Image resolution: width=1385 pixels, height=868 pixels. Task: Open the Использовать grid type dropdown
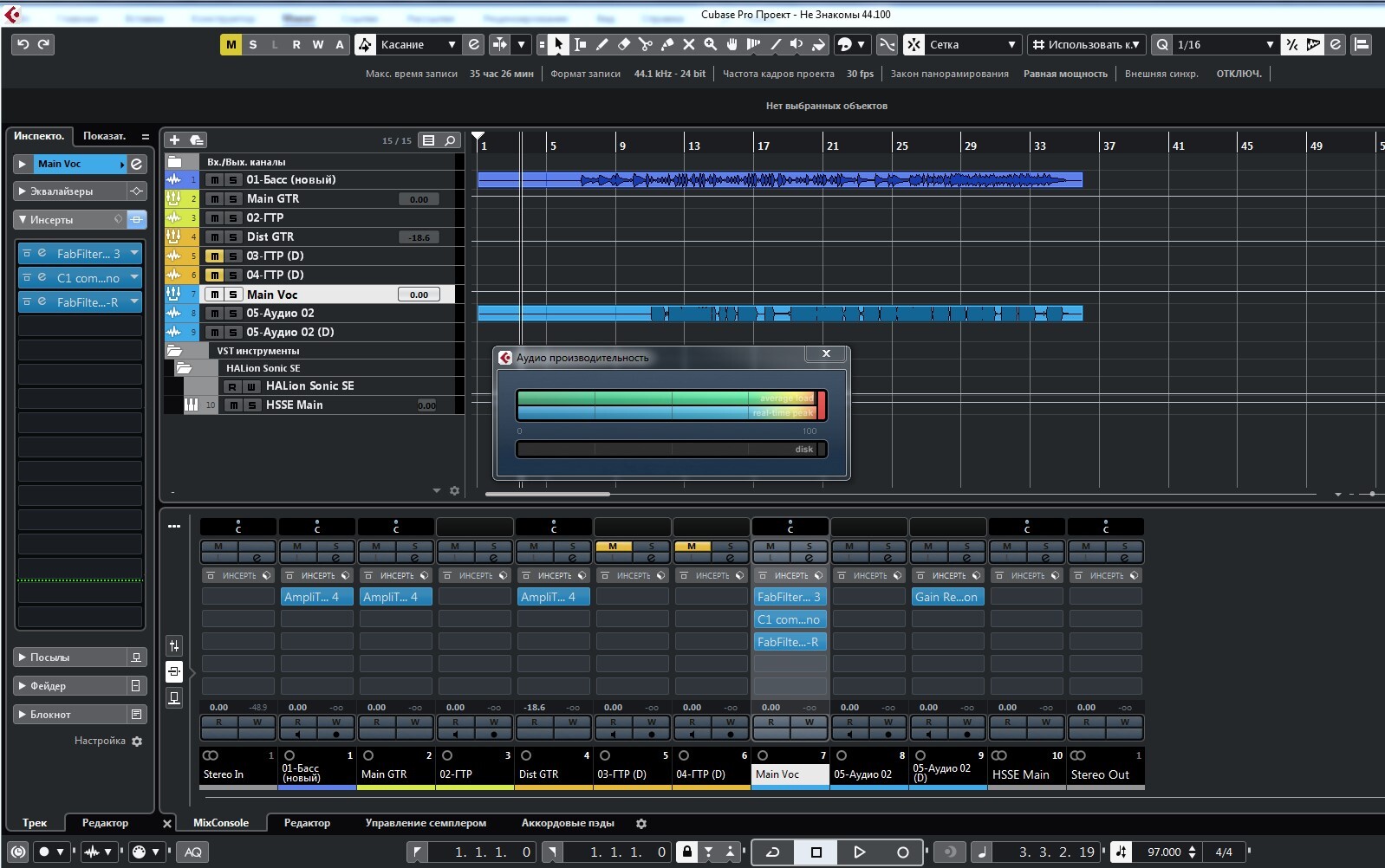coord(1087,44)
